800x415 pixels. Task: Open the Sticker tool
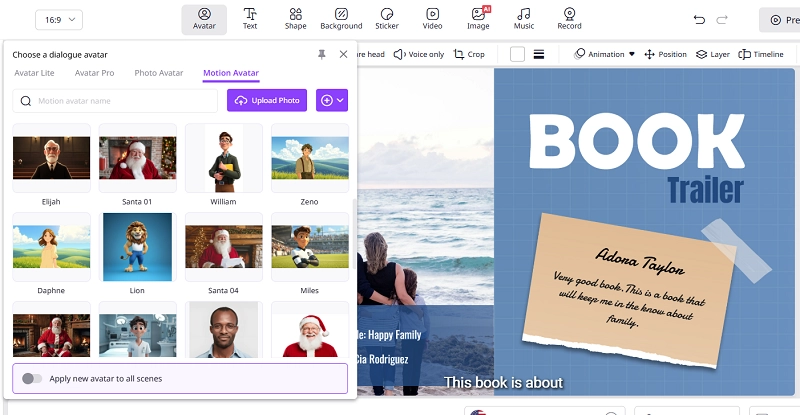point(387,19)
